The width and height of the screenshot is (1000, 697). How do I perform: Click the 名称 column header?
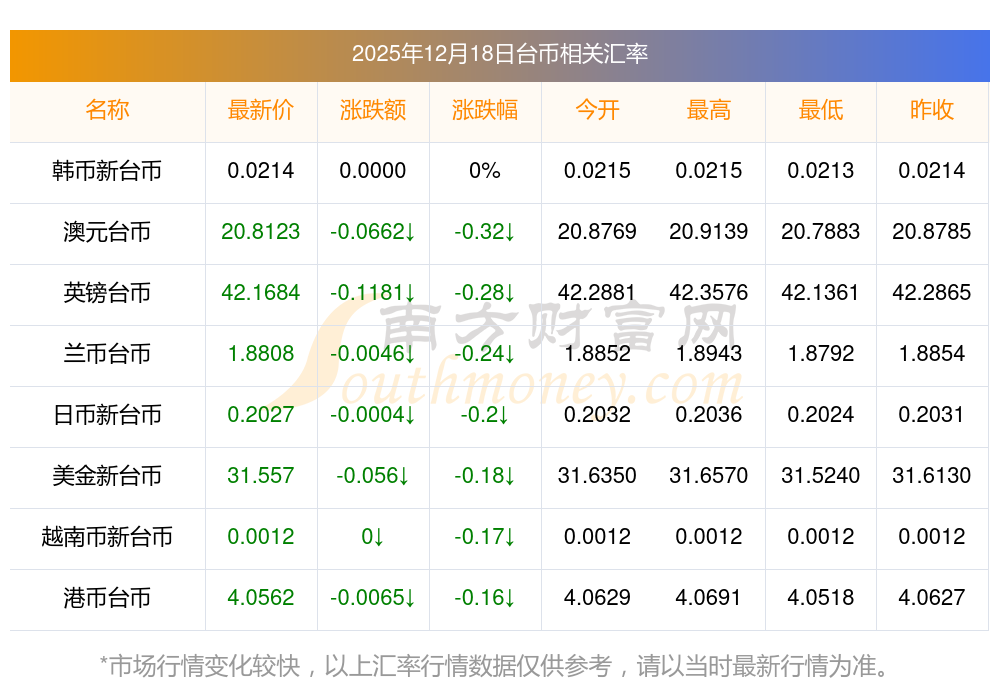pyautogui.click(x=107, y=110)
